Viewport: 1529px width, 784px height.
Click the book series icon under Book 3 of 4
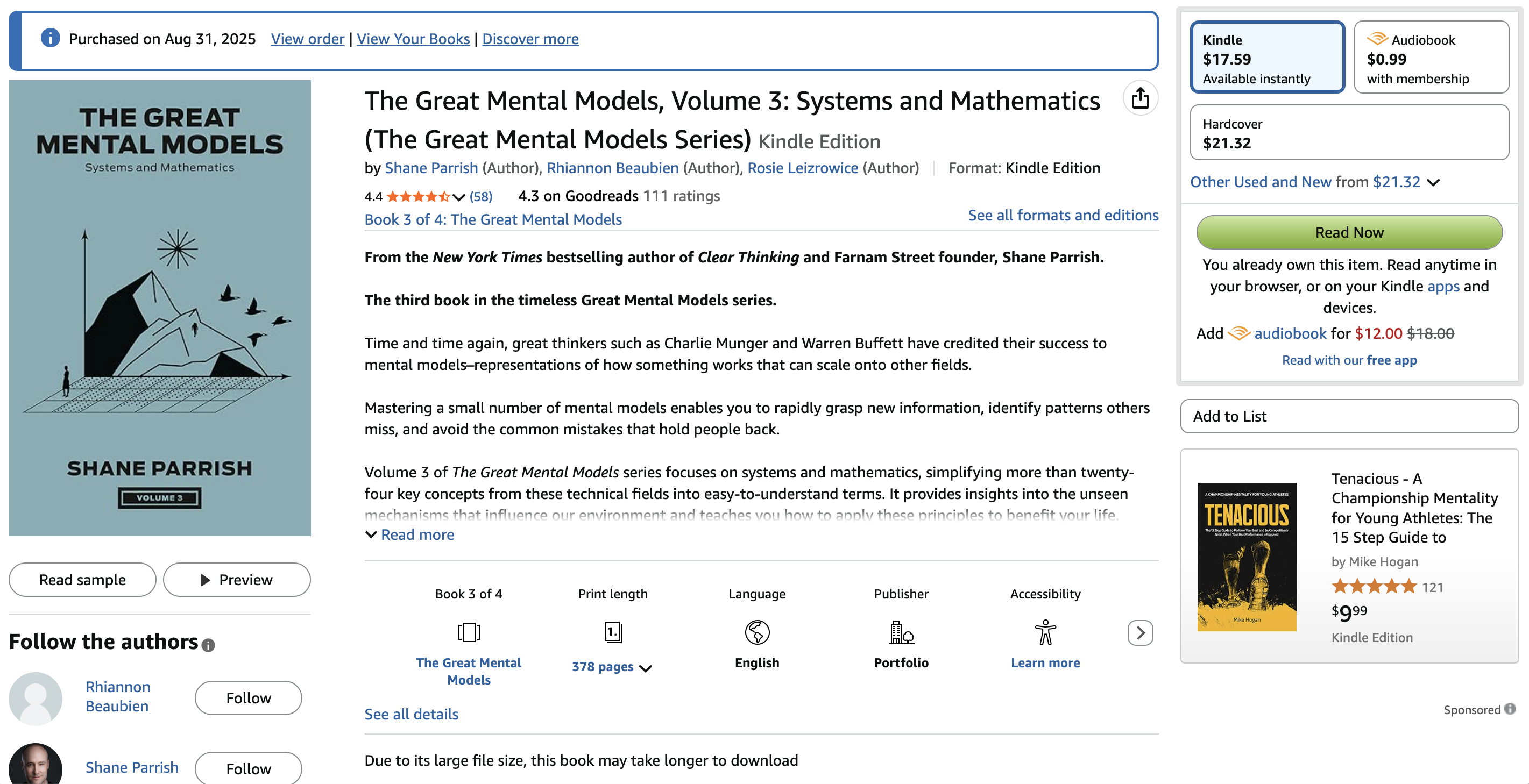pos(468,632)
